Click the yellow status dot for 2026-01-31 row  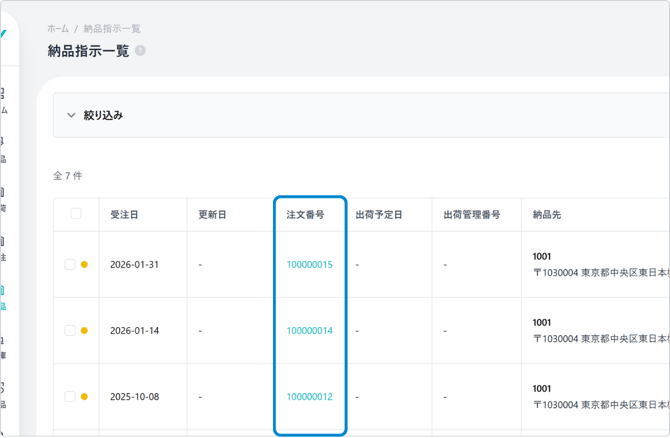(x=84, y=265)
